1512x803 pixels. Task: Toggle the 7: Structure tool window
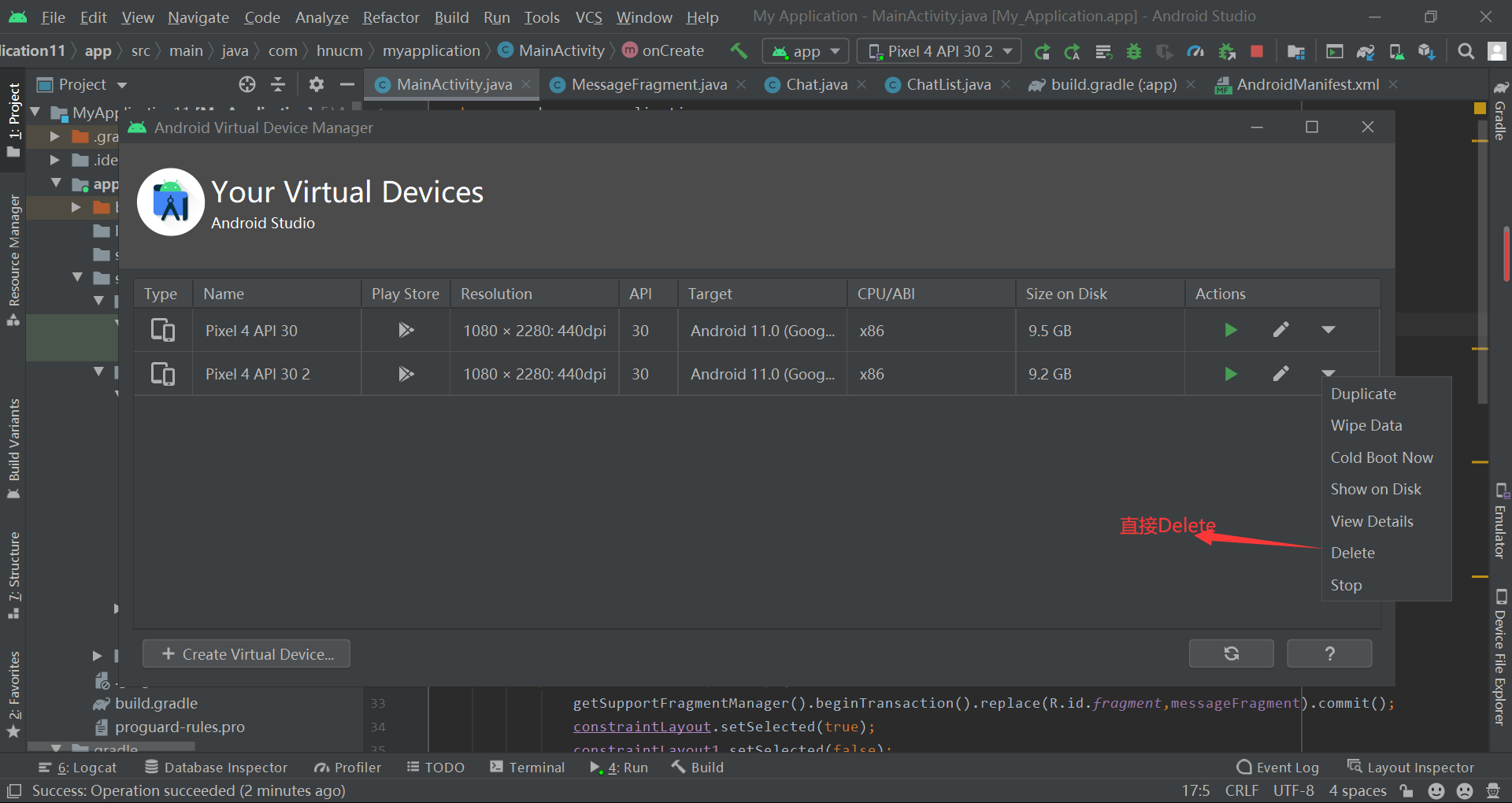pos(13,575)
